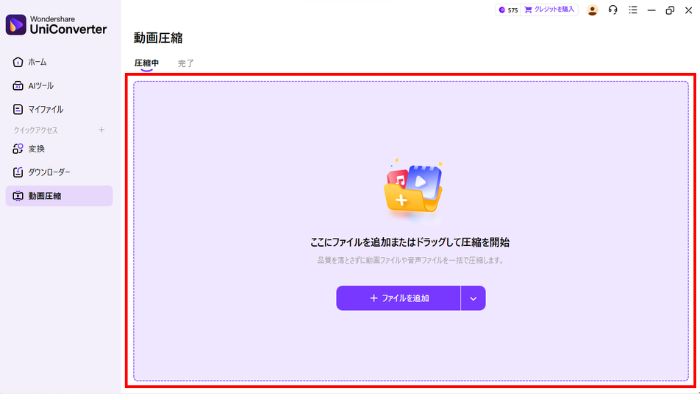Click the クイックアクセス section label
700x400 pixels.
(x=36, y=130)
